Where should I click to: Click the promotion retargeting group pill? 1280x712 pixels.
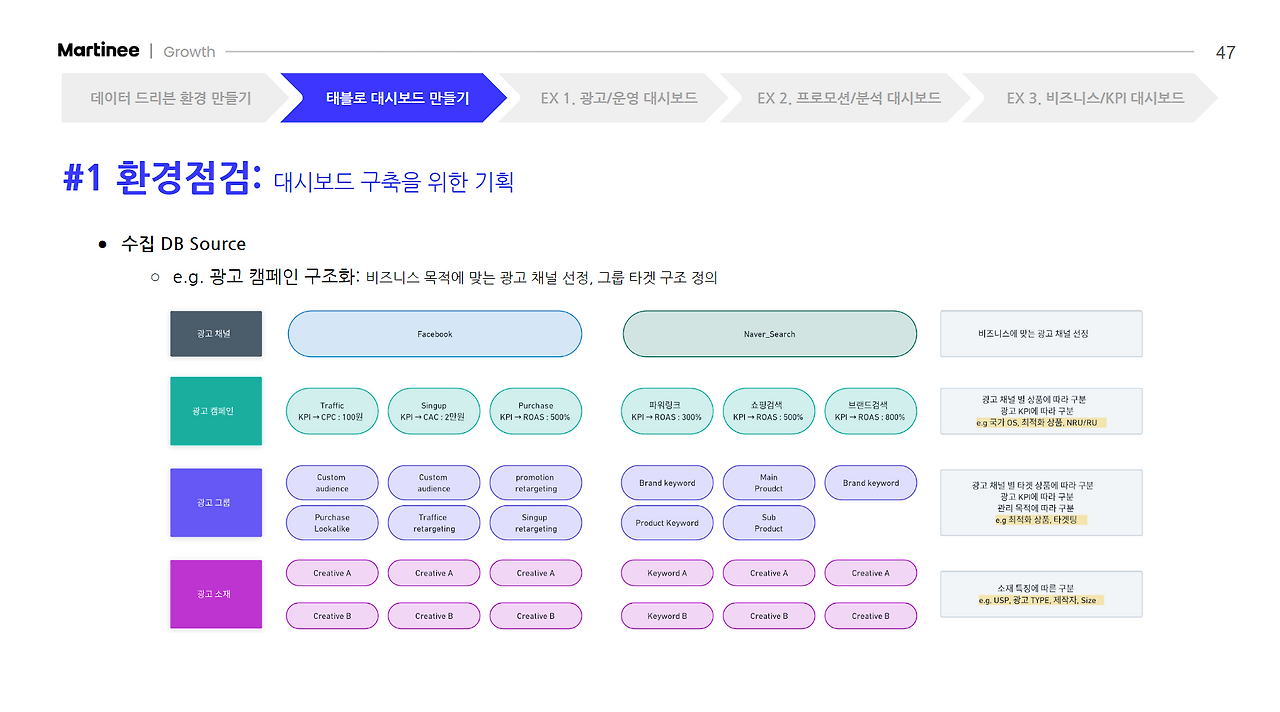point(535,483)
